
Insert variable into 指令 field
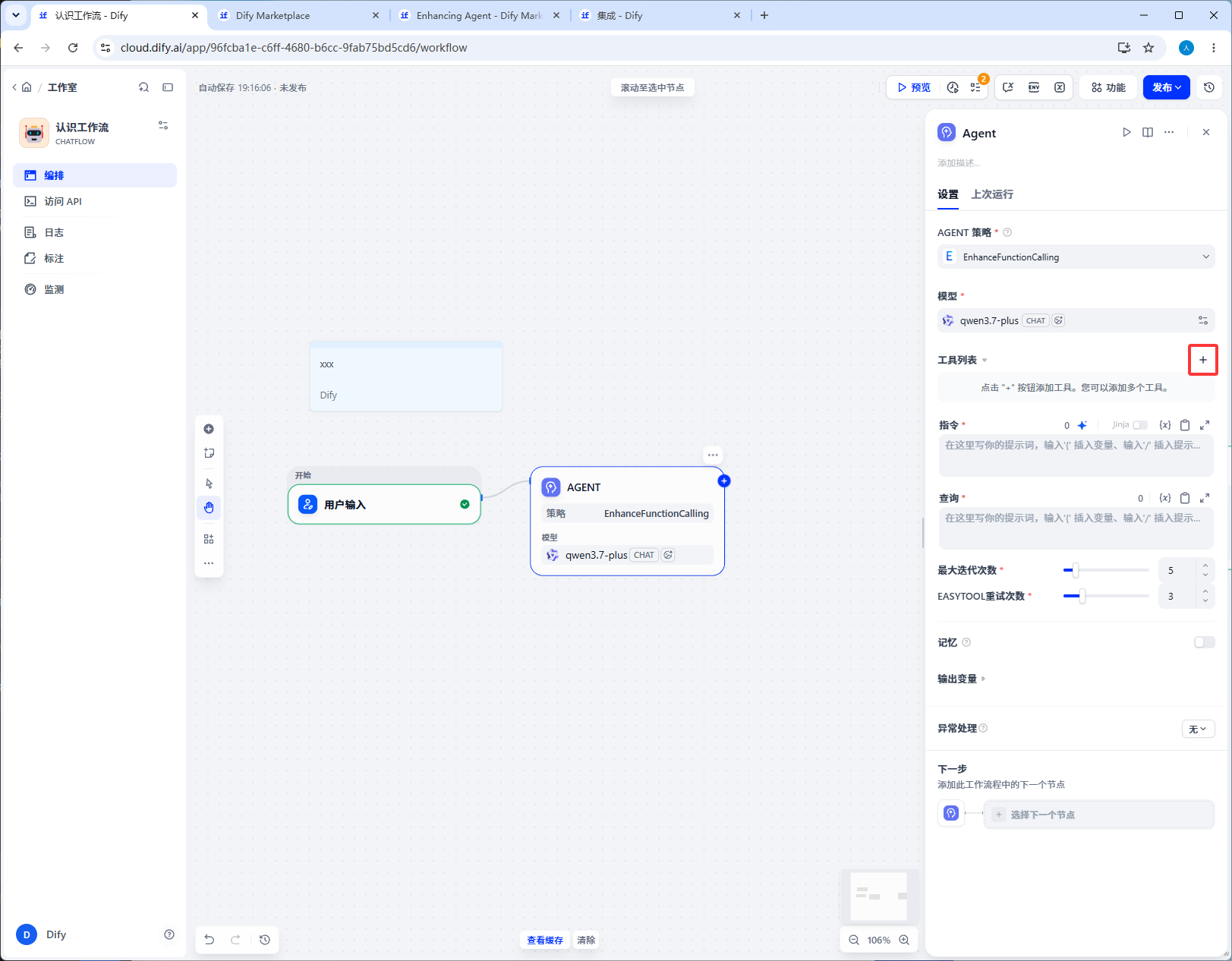point(1165,425)
